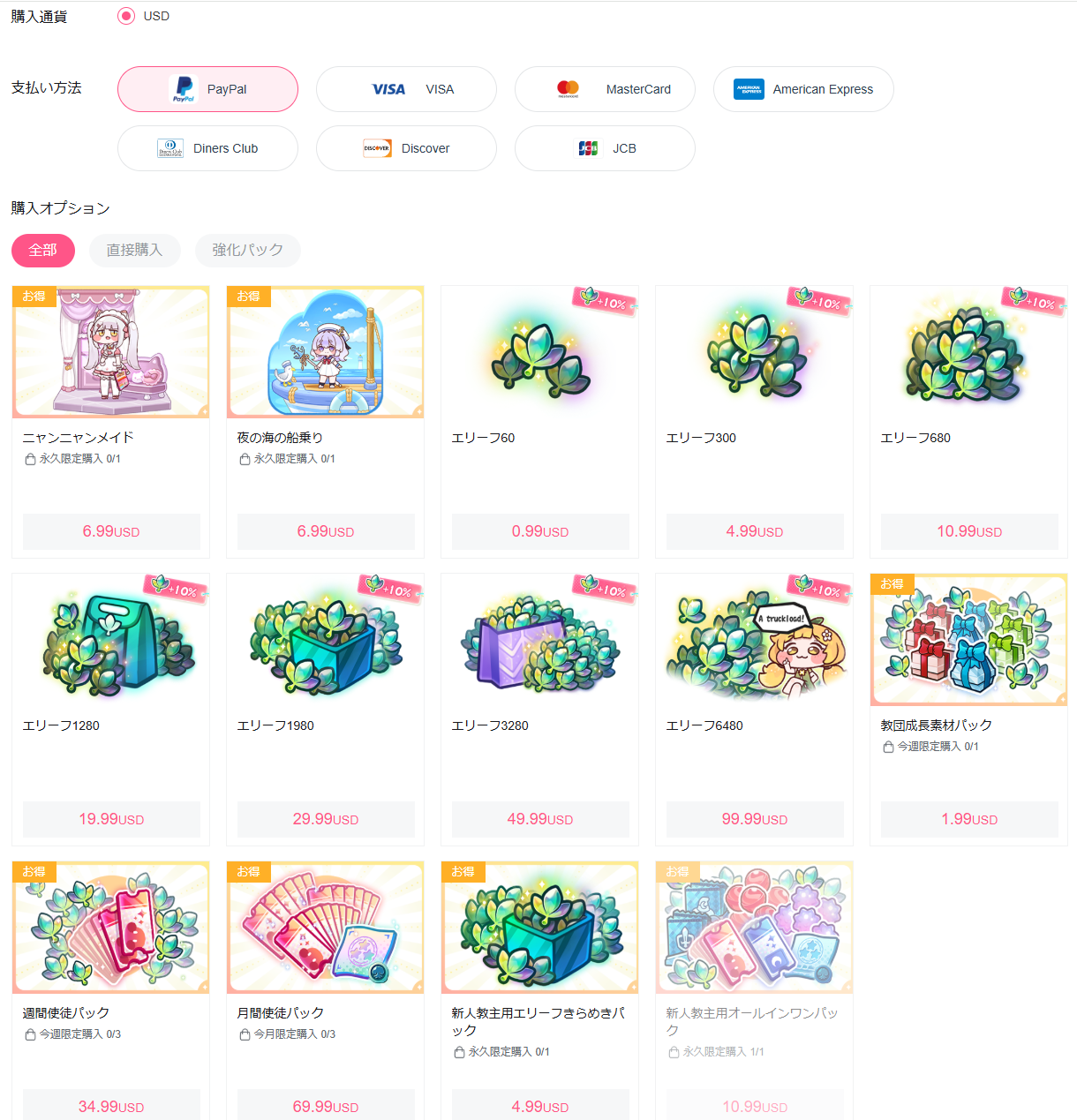Switch to the 全部 filter tab
Screen dimensions: 1077x1120
coord(43,251)
